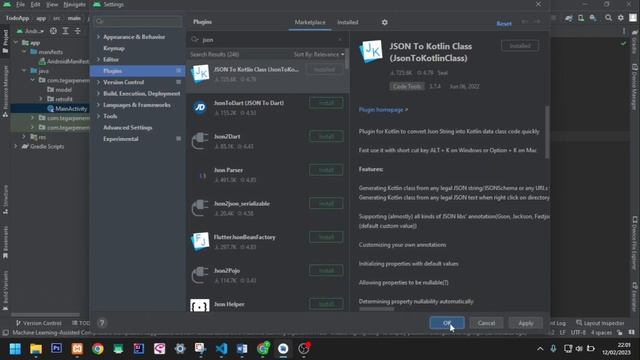Install the FlutterJsonBeanFactory plugin
This screenshot has width=640, height=360.
(326, 237)
